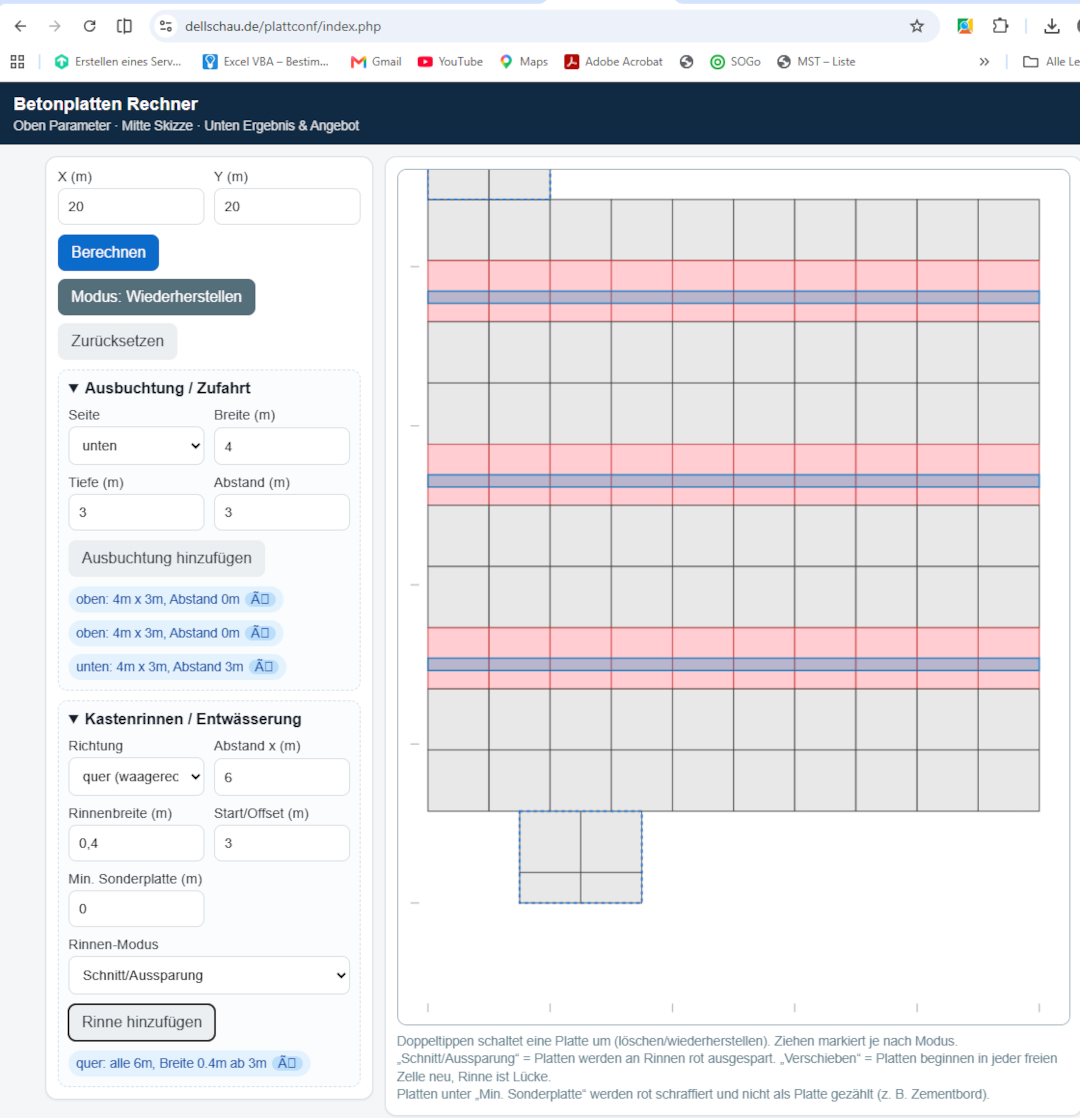Bookmark this page with the star icon

[917, 26]
